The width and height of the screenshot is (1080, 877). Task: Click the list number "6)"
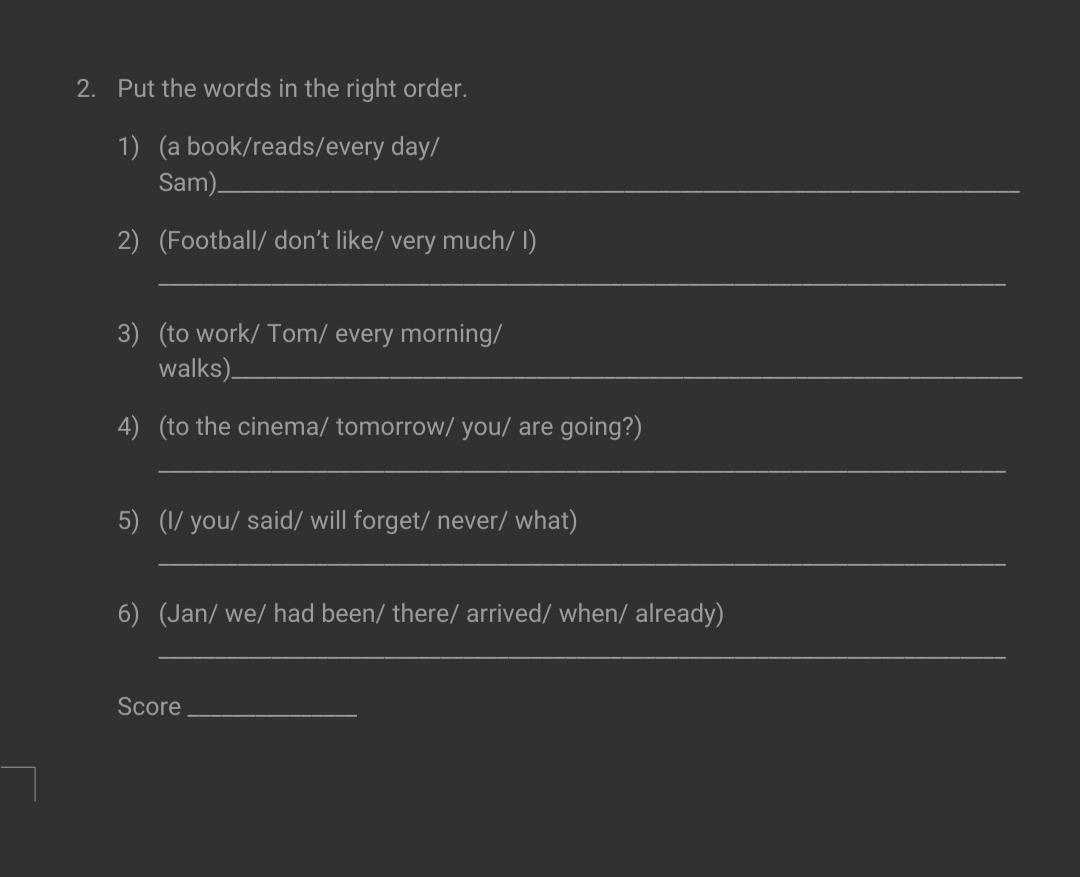[x=128, y=614]
